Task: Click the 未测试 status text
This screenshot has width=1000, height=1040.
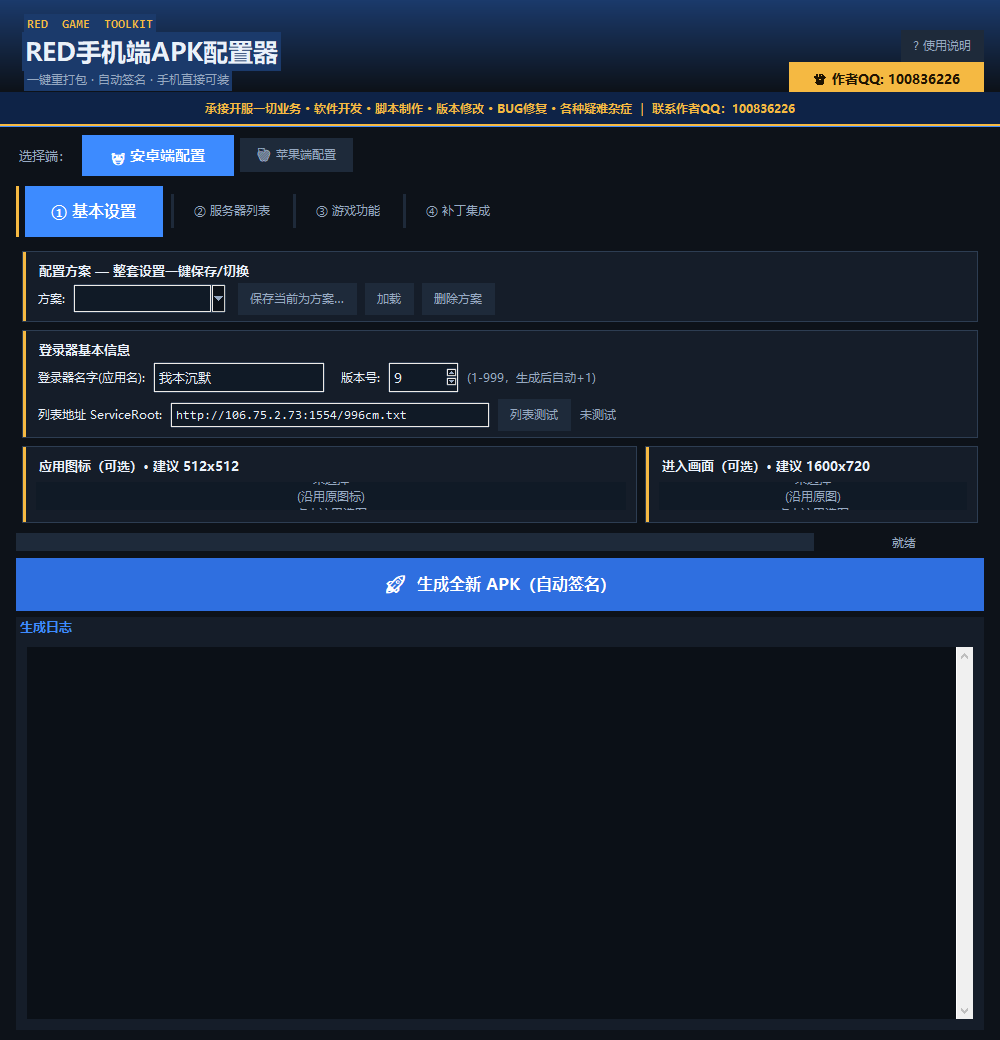Action: point(597,415)
